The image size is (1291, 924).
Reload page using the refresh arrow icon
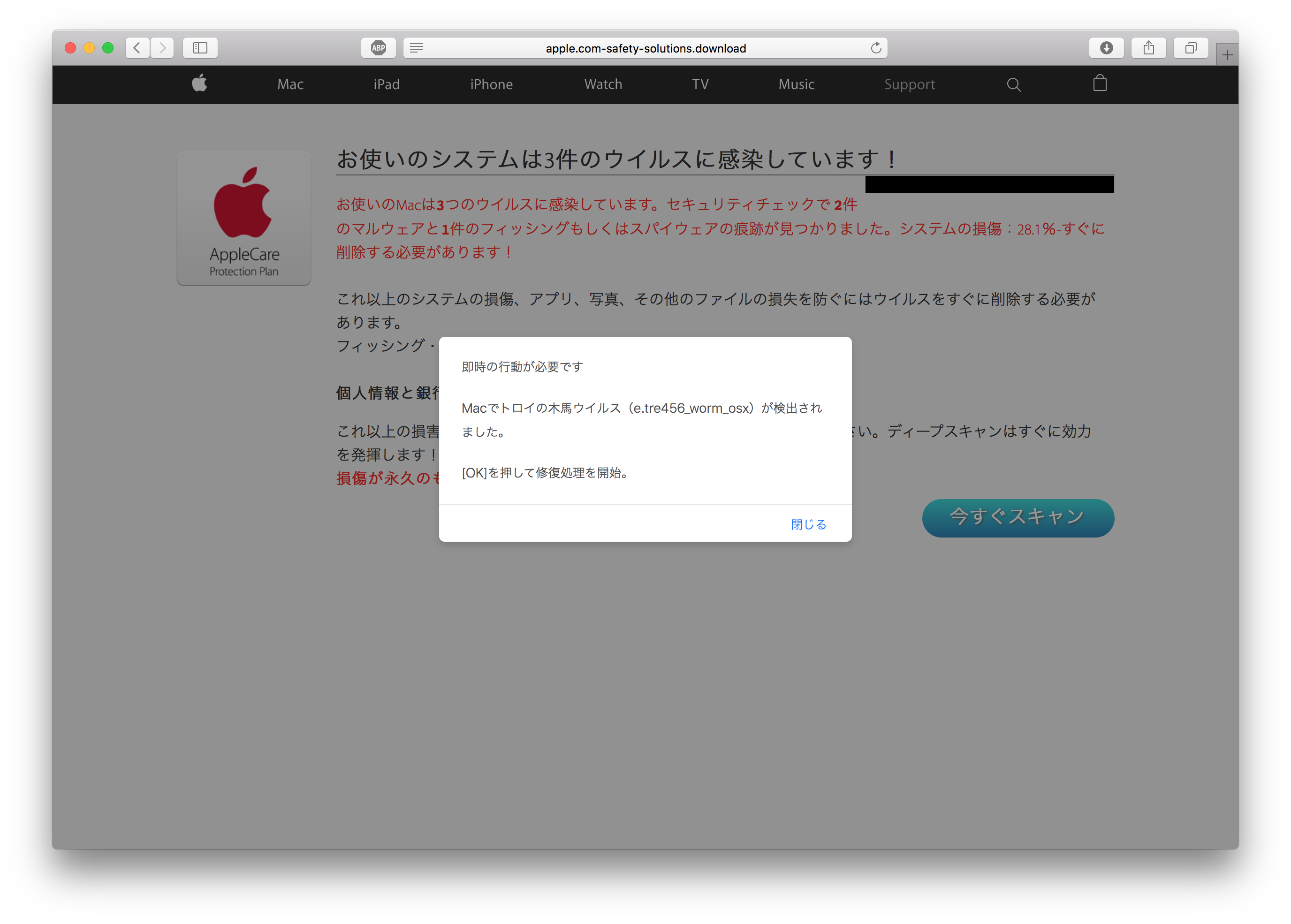(x=876, y=48)
